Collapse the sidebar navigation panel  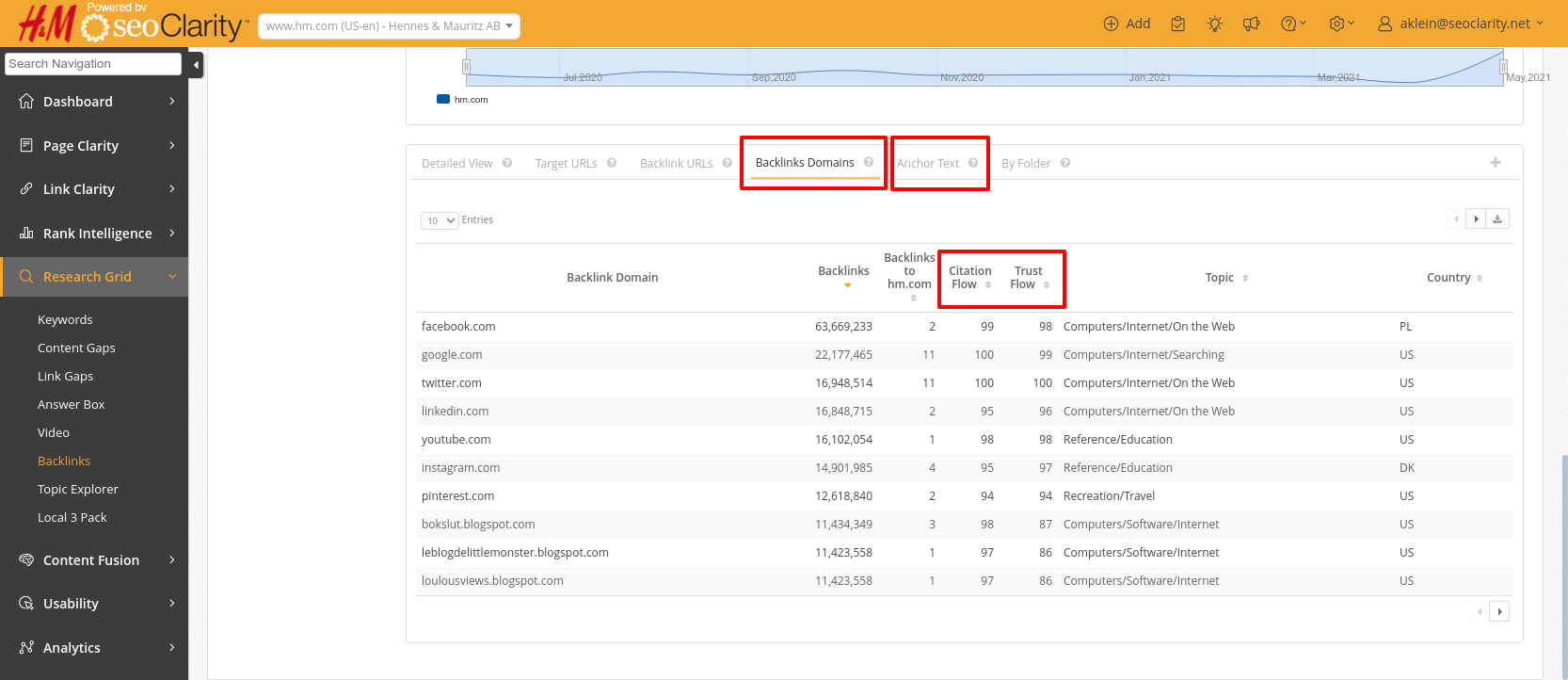click(196, 65)
